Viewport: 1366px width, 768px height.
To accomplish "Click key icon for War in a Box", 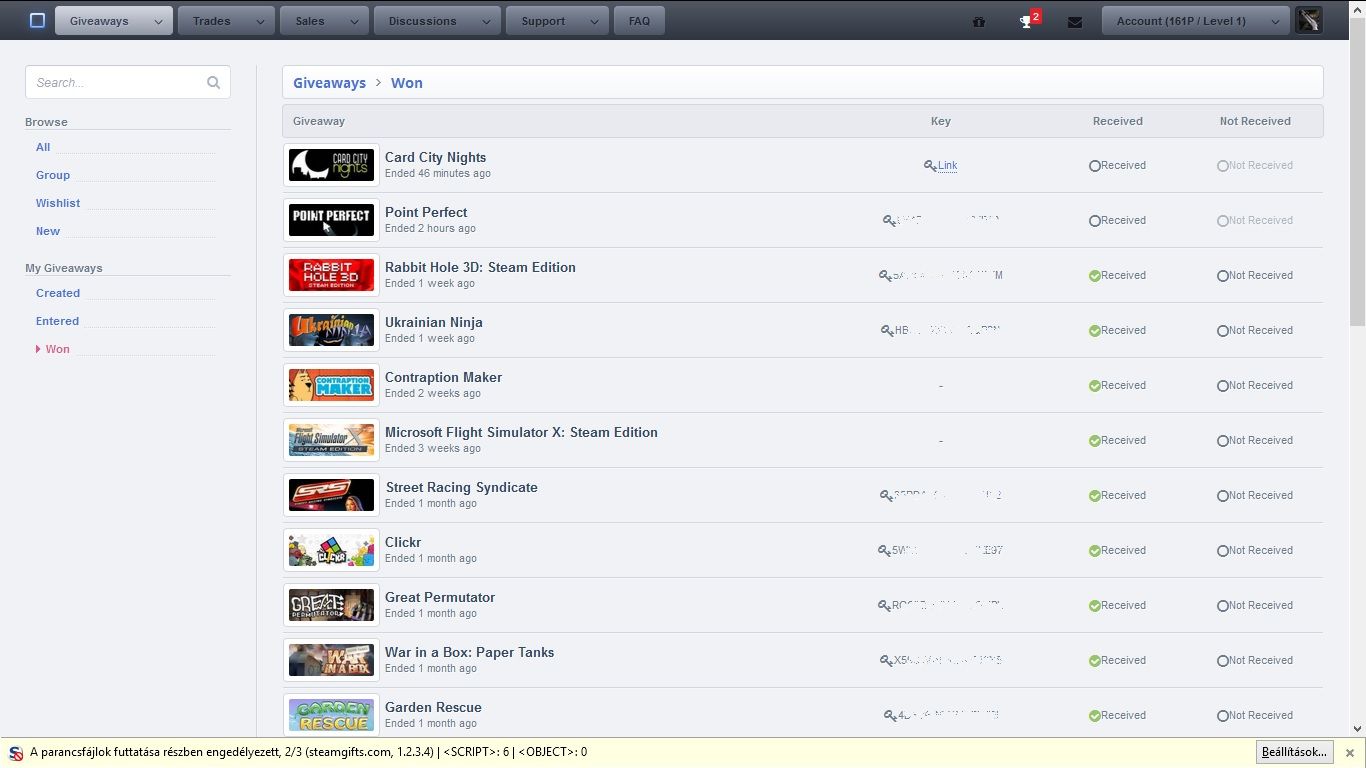I will 886,661.
